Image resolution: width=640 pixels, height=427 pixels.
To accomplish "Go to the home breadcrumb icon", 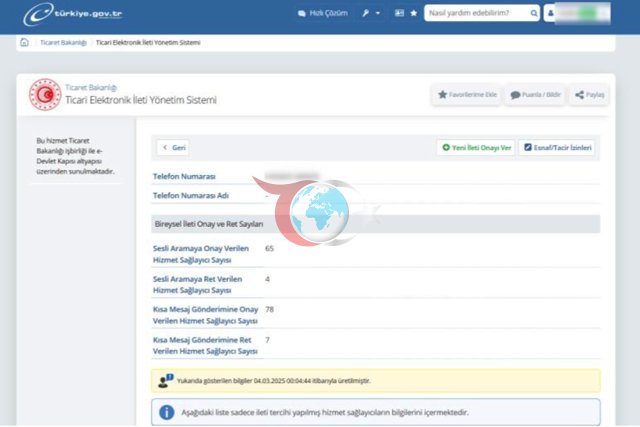I will (x=24, y=42).
